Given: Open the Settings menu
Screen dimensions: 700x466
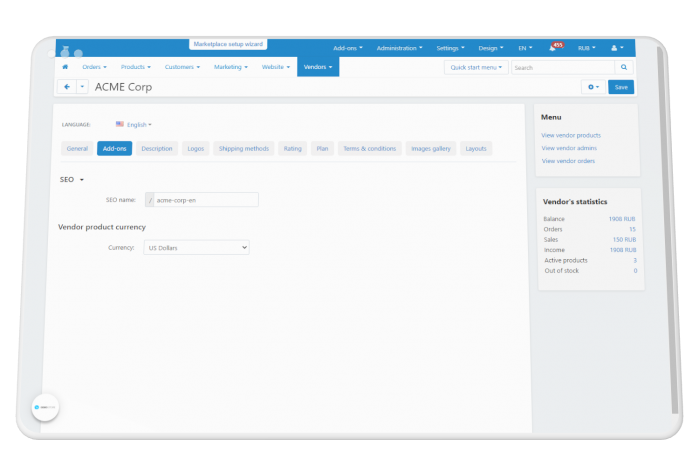Looking at the screenshot, I should tap(450, 48).
